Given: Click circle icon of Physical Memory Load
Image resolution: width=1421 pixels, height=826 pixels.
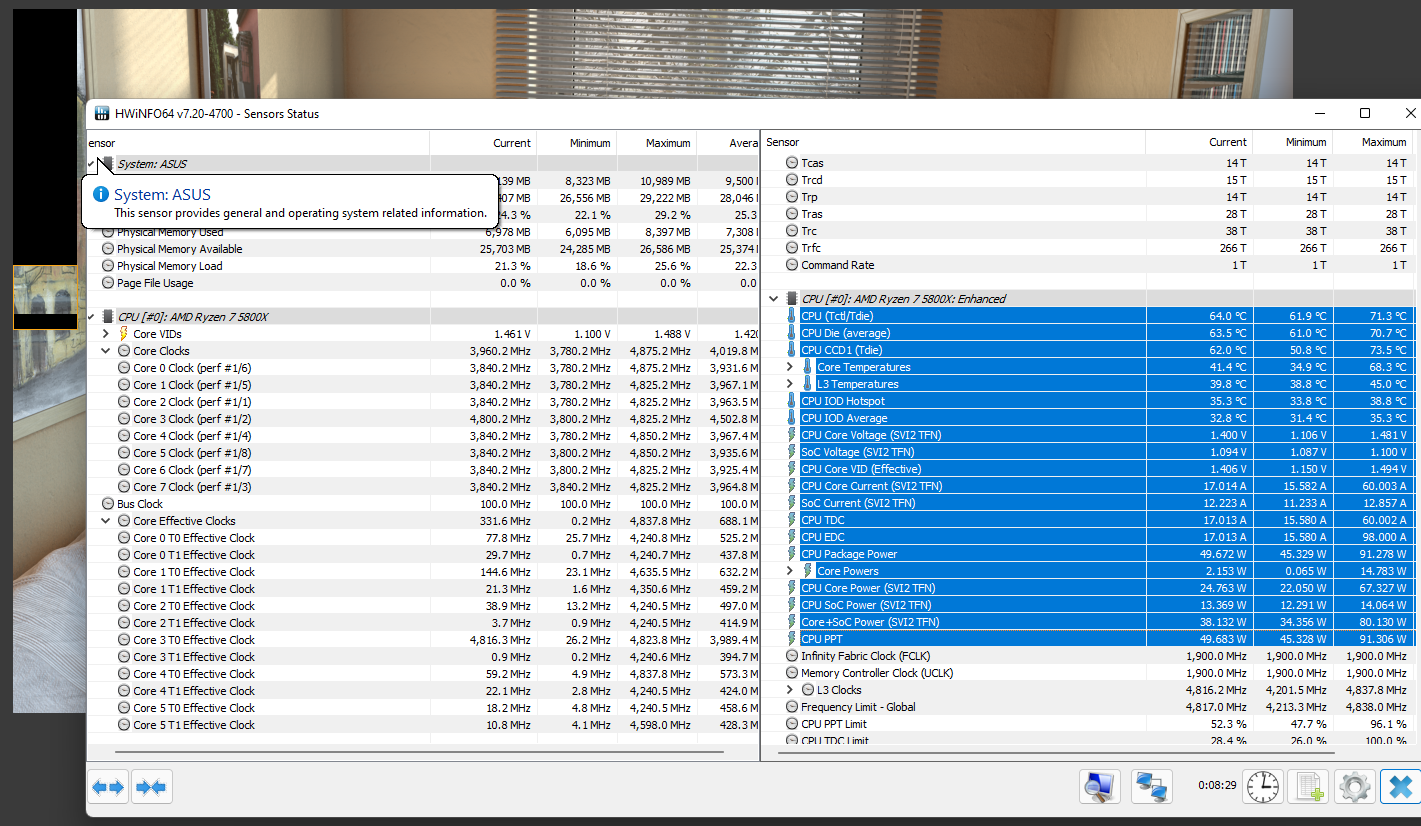Looking at the screenshot, I should pos(108,266).
